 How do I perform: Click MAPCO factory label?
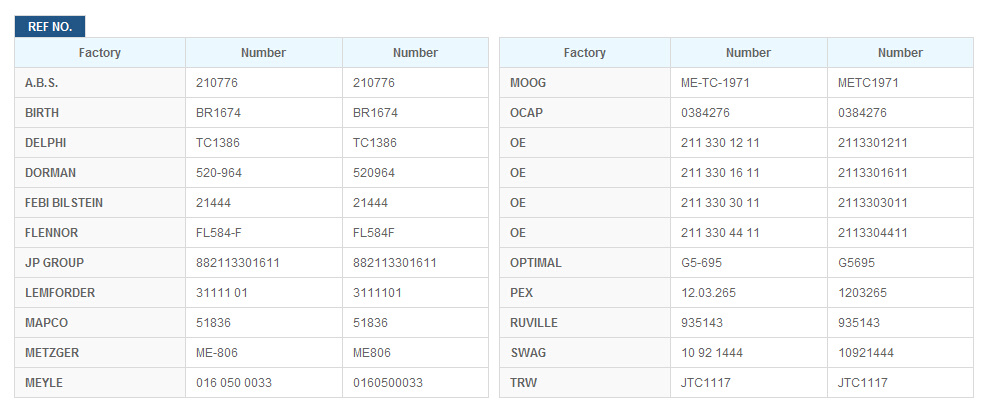click(x=46, y=323)
